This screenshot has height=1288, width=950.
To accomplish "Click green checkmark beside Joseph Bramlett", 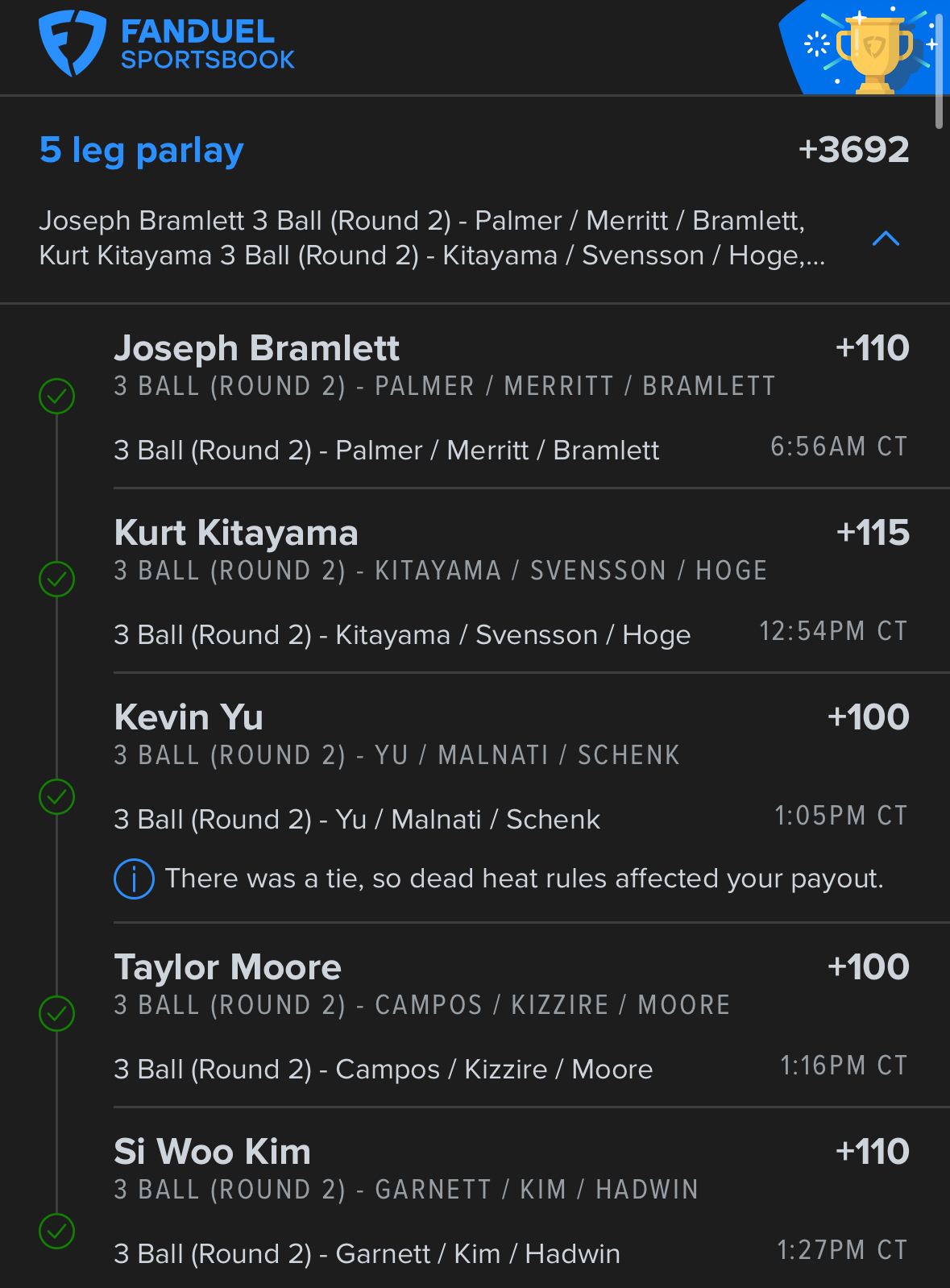I will [x=57, y=396].
